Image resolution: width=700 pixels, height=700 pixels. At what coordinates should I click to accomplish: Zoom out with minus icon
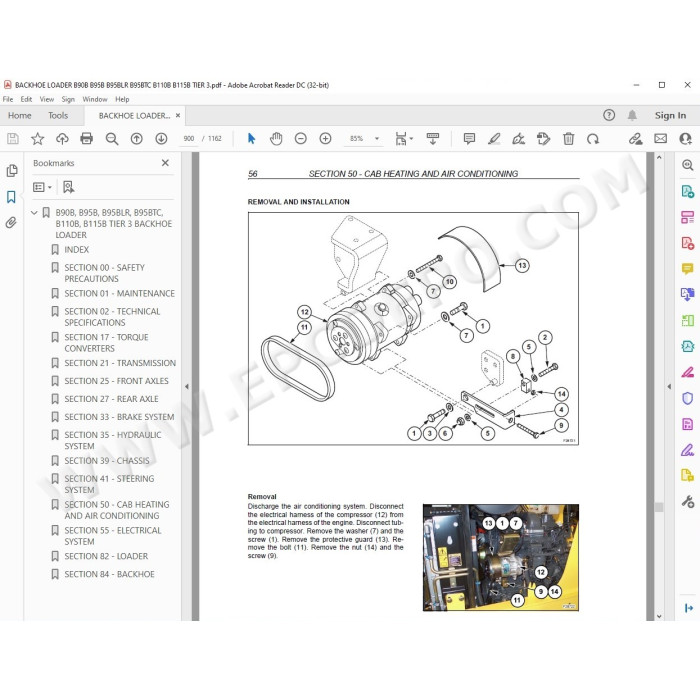pyautogui.click(x=300, y=139)
